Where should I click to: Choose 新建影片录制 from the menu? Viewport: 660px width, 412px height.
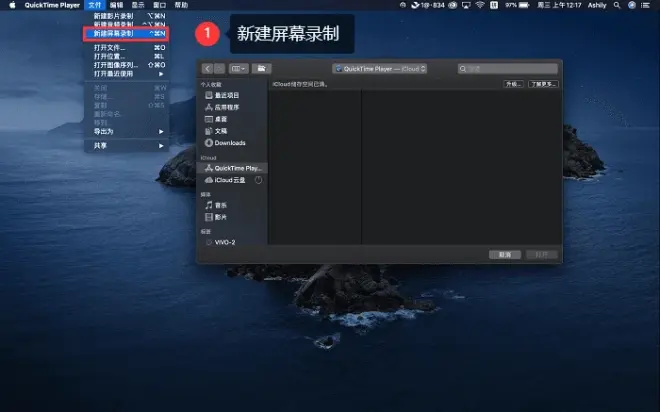(x=126, y=16)
